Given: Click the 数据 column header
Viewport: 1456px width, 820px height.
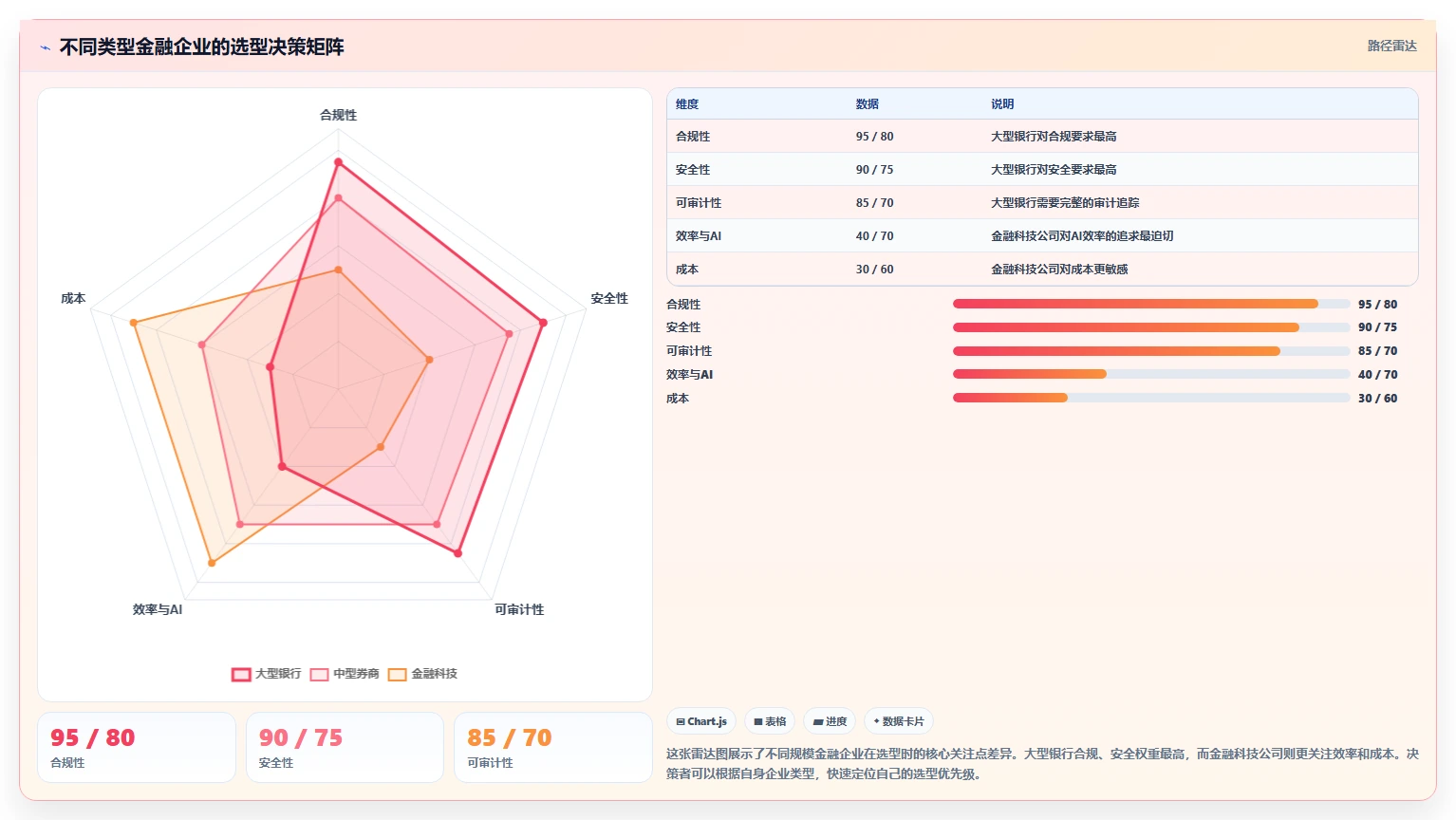Looking at the screenshot, I should pyautogui.click(x=868, y=104).
